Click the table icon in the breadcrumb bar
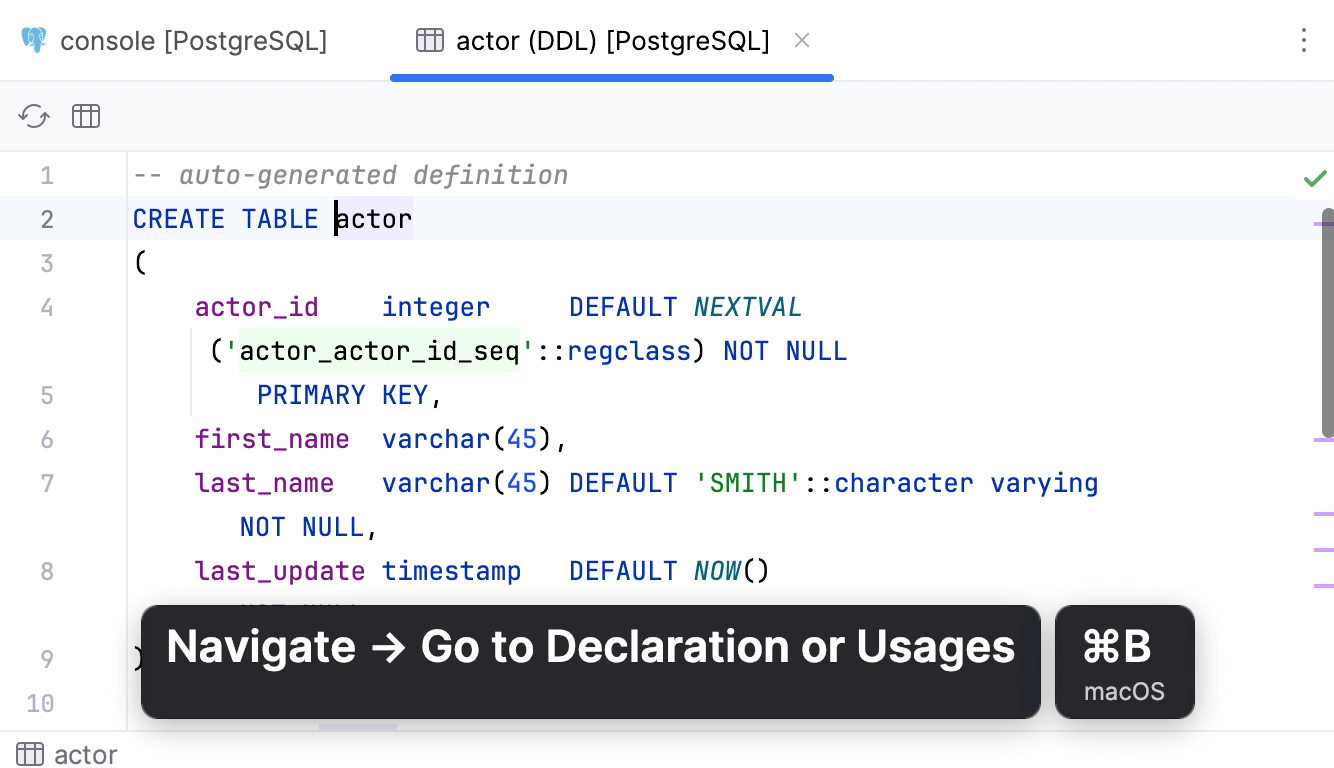Screen dimensions: 1334x768 (x=30, y=754)
